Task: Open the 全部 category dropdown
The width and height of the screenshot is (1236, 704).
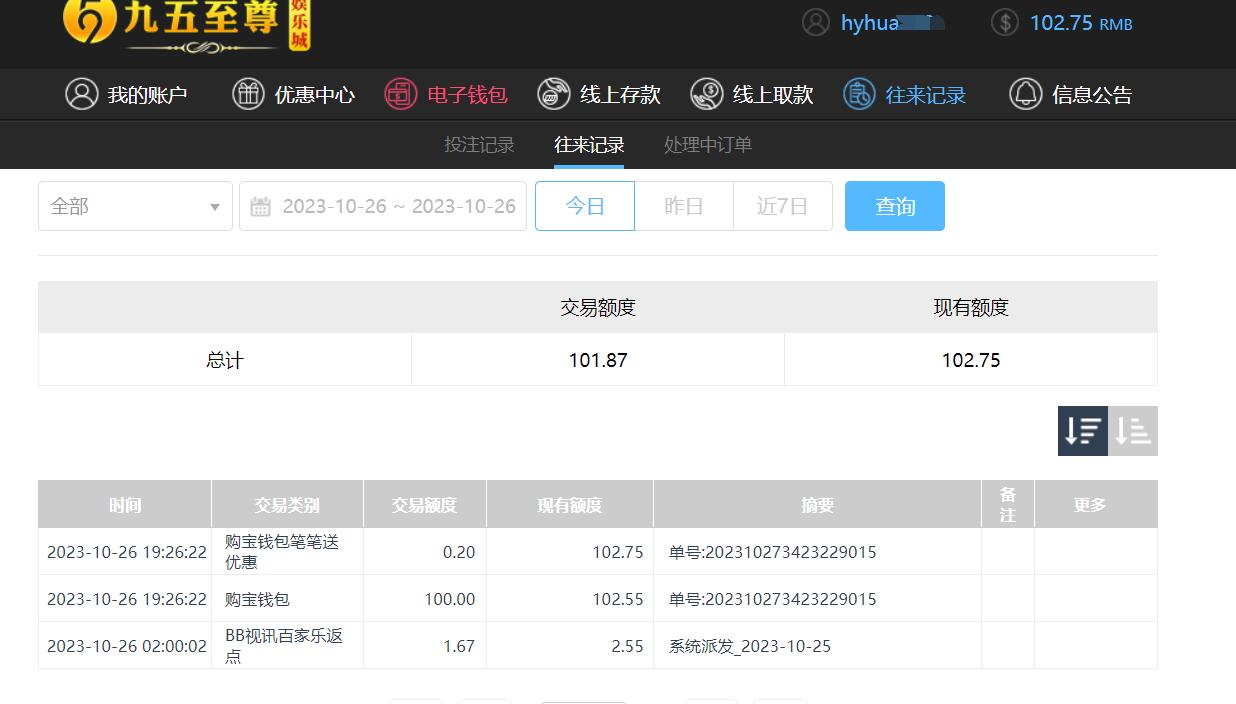Action: (x=135, y=206)
